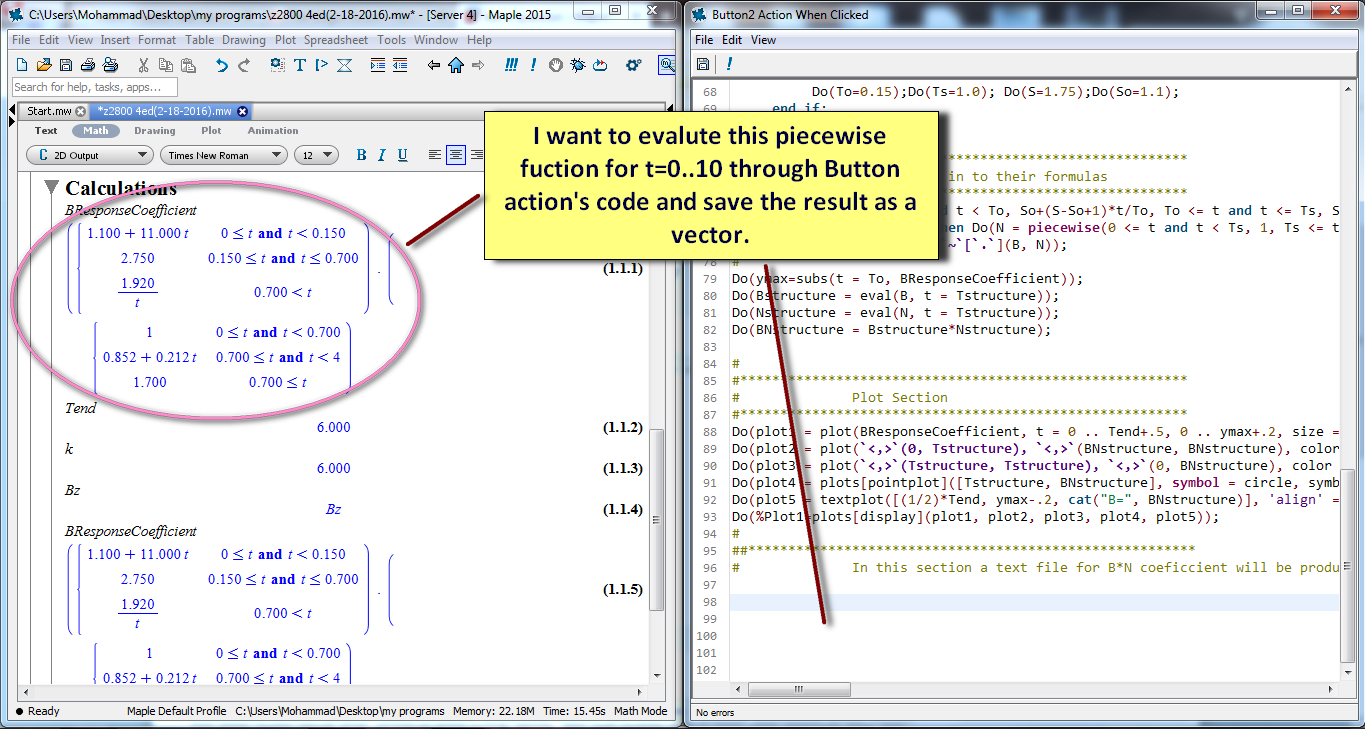Outdent the section with the outdent icon
Screen dimensions: 1365x729
(x=400, y=65)
